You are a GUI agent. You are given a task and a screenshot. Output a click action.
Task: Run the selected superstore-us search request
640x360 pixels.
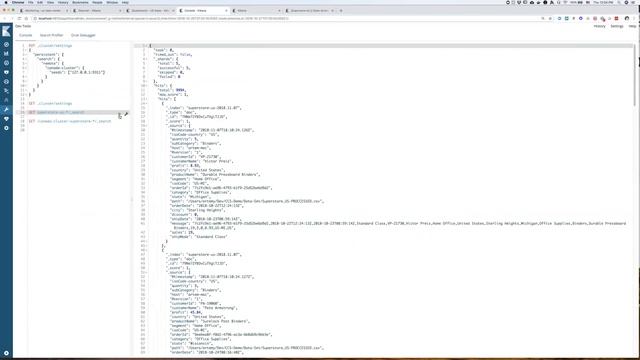120,116
